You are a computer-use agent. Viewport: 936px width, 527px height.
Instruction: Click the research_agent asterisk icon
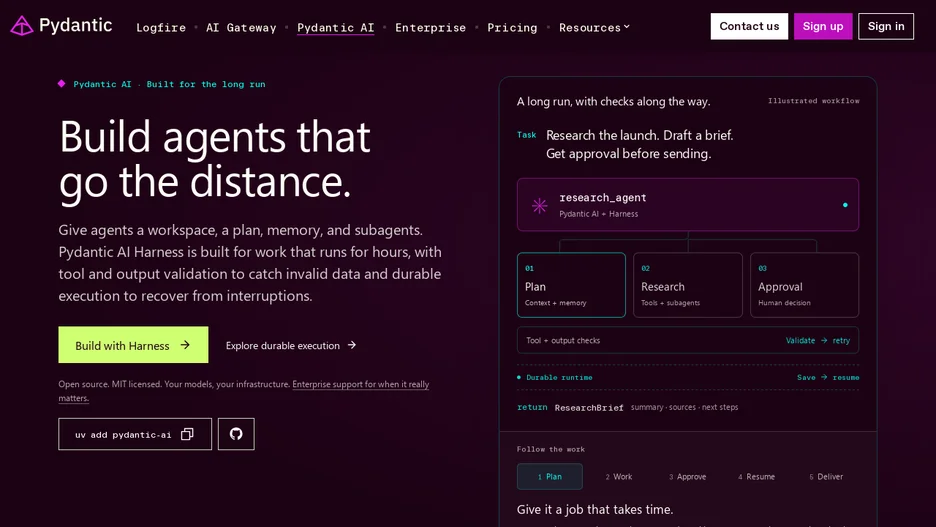click(540, 205)
